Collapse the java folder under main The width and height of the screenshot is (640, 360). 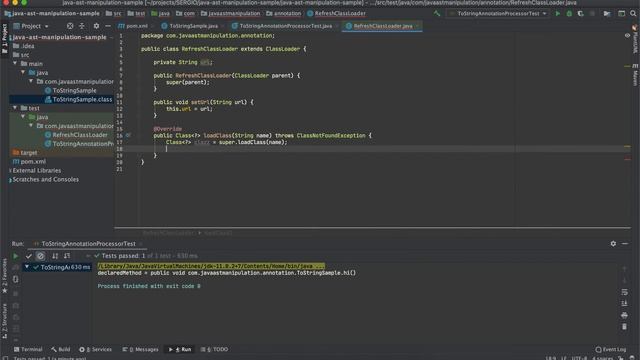coord(23,73)
